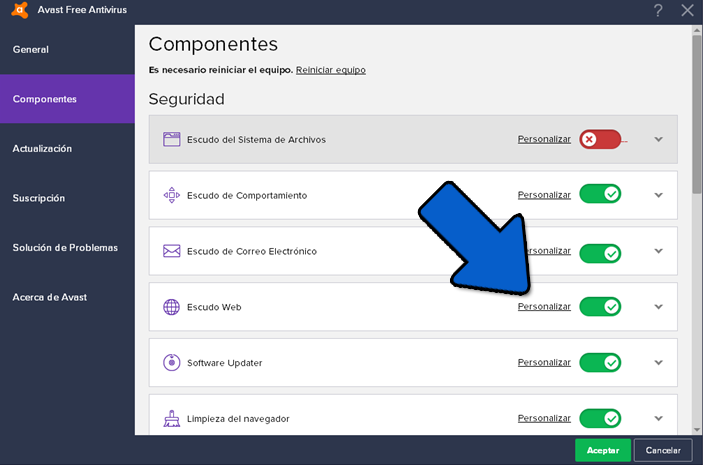The image size is (703, 465).
Task: Click the vertical scrollbar thumb
Action: coord(697,114)
